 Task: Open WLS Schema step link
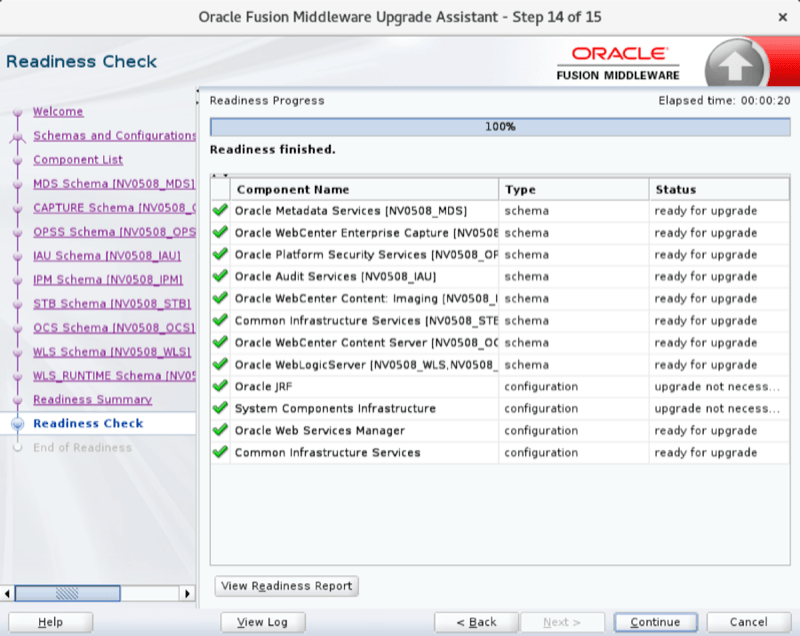112,351
